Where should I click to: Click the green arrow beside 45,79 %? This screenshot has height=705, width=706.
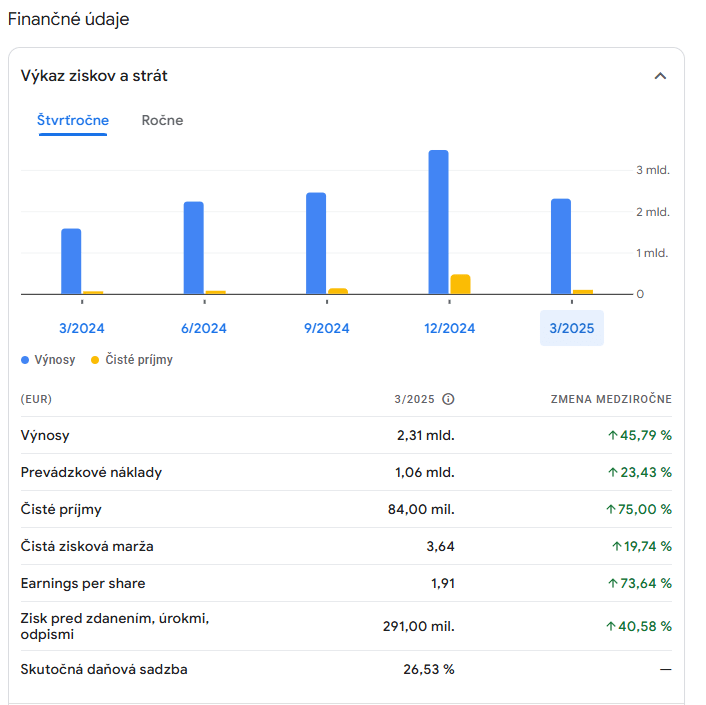coord(612,435)
